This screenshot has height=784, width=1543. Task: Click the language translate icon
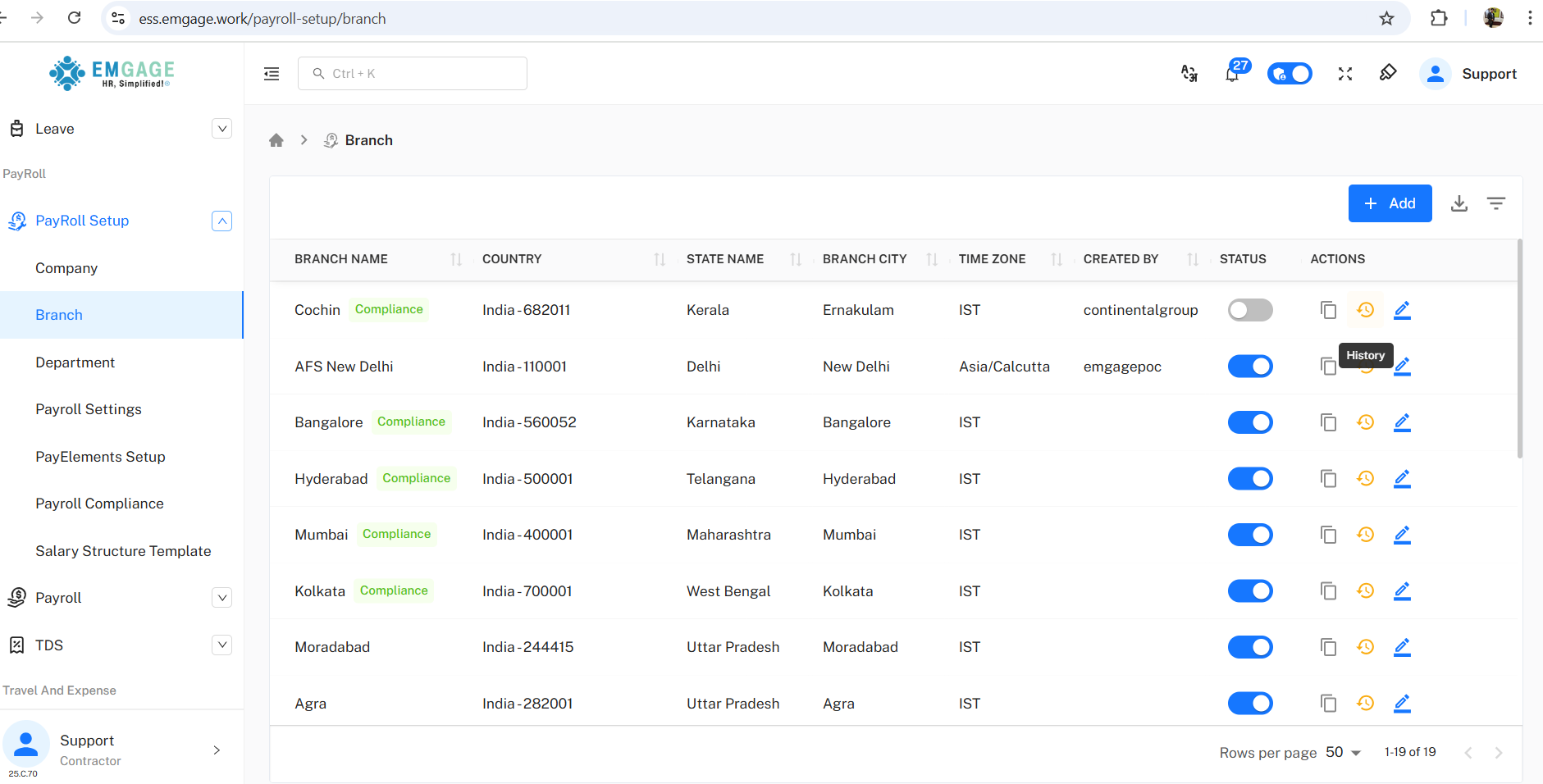pyautogui.click(x=1189, y=74)
